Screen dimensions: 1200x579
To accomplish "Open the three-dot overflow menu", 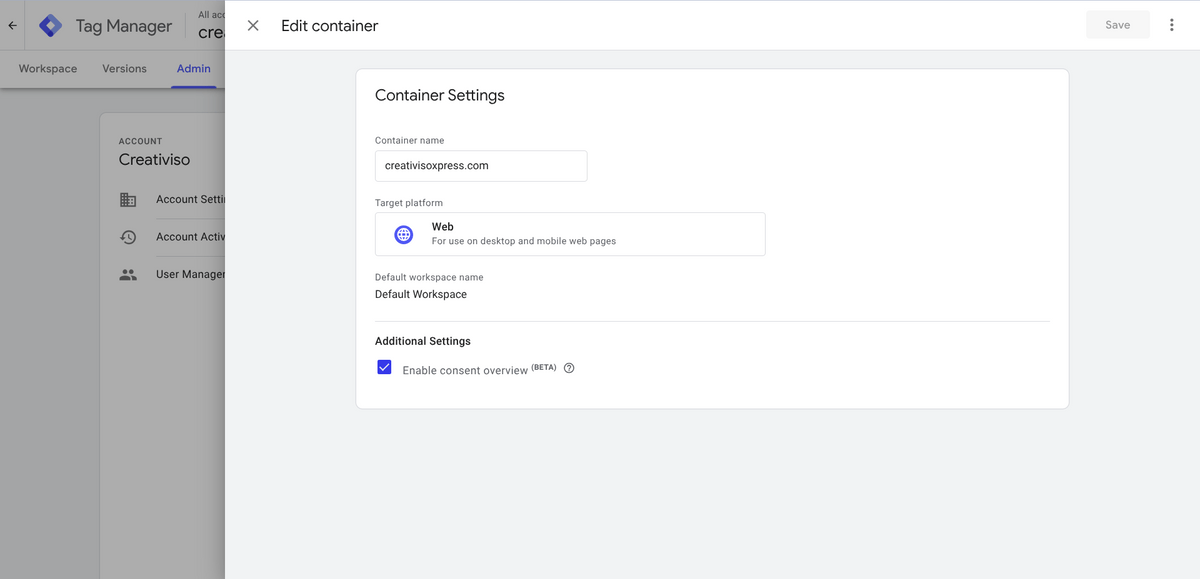I will (1171, 24).
